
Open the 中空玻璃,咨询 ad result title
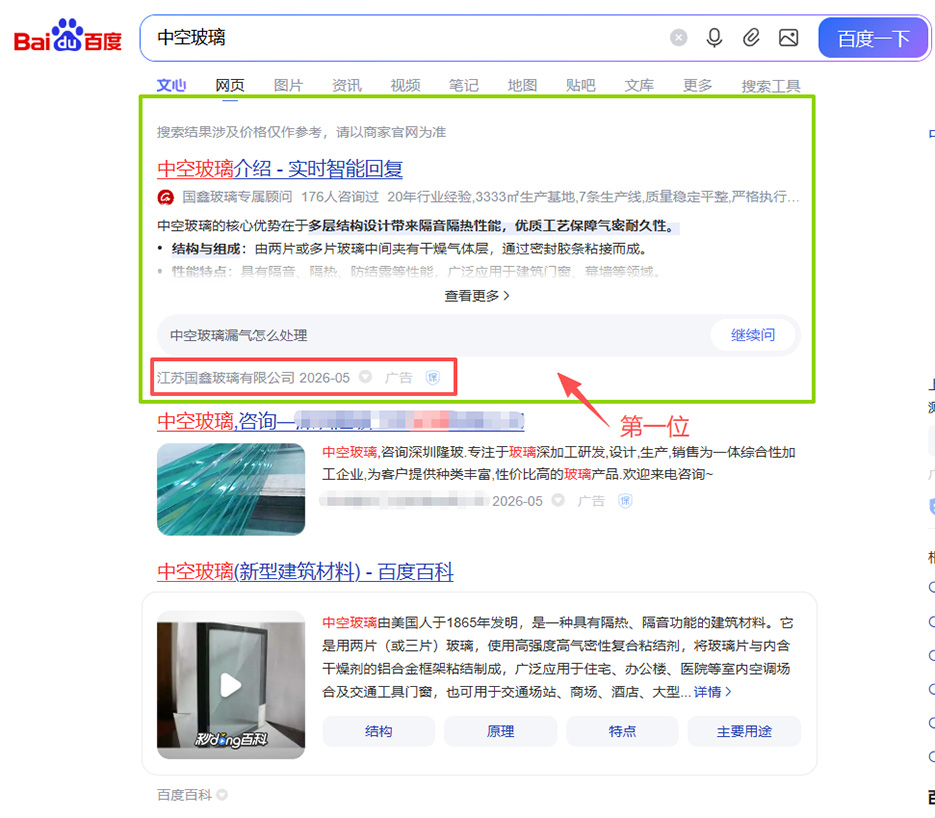(x=340, y=422)
